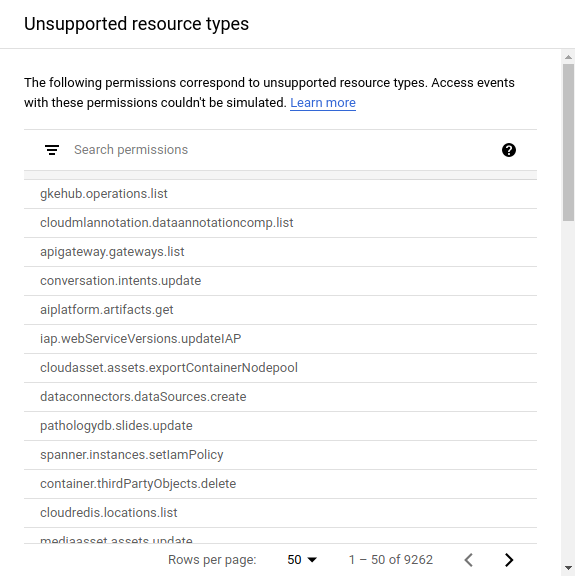Go to next page of permissions
Viewport: 575px width, 576px height.
(508, 560)
